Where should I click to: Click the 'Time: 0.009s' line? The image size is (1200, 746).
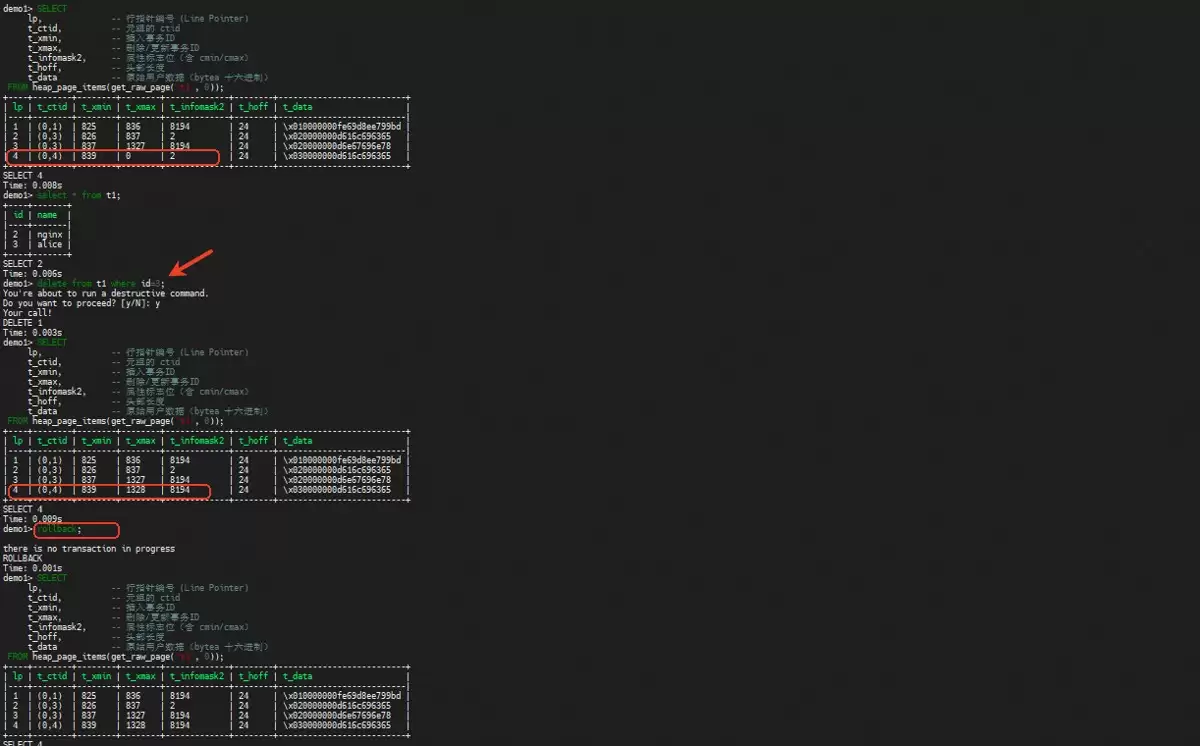33,519
